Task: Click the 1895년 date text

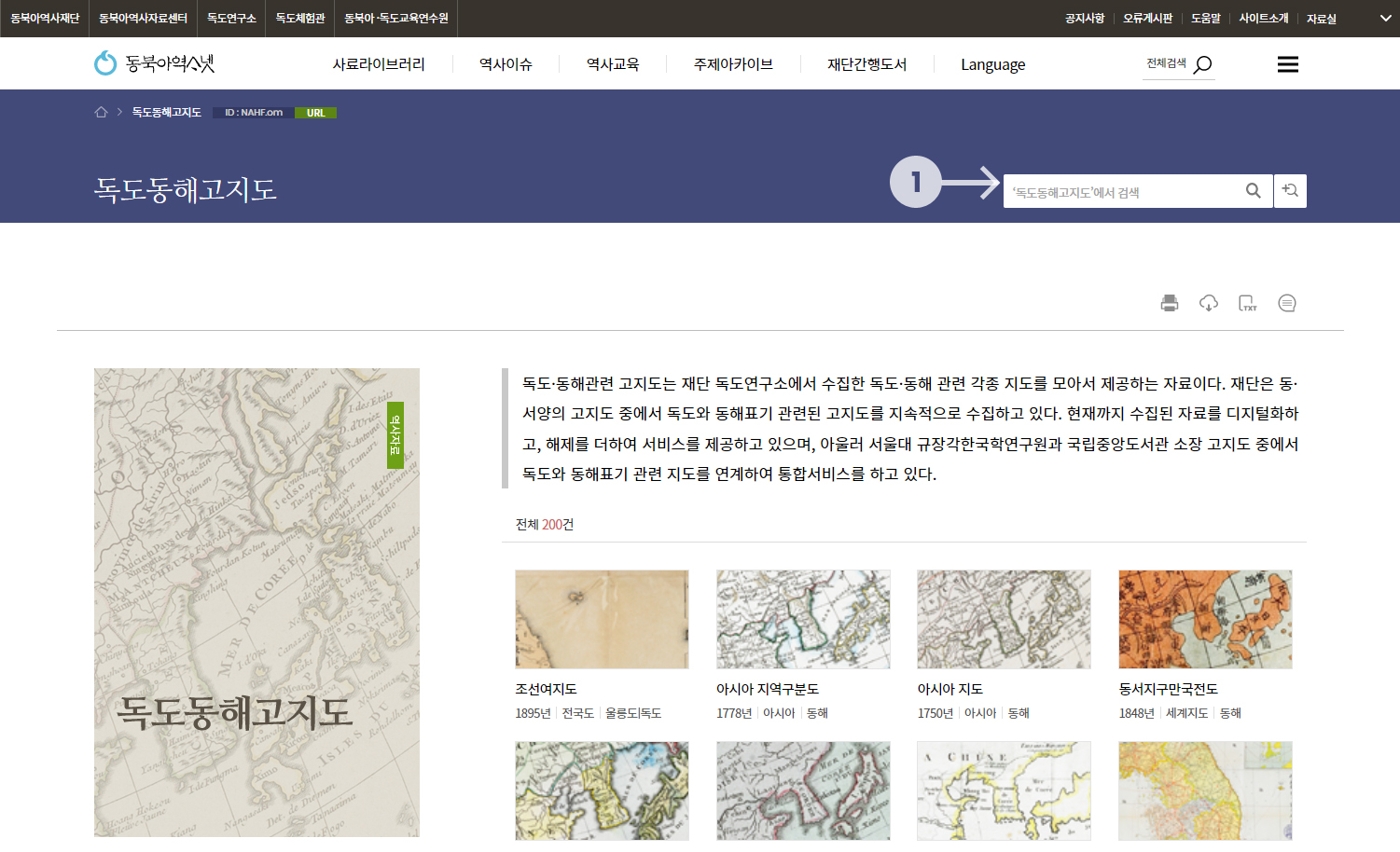Action: click(x=533, y=713)
